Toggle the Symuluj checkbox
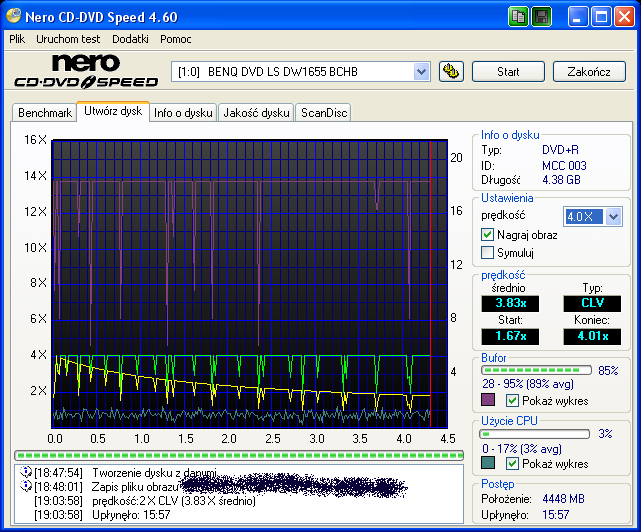The height and width of the screenshot is (532, 641). pos(487,253)
